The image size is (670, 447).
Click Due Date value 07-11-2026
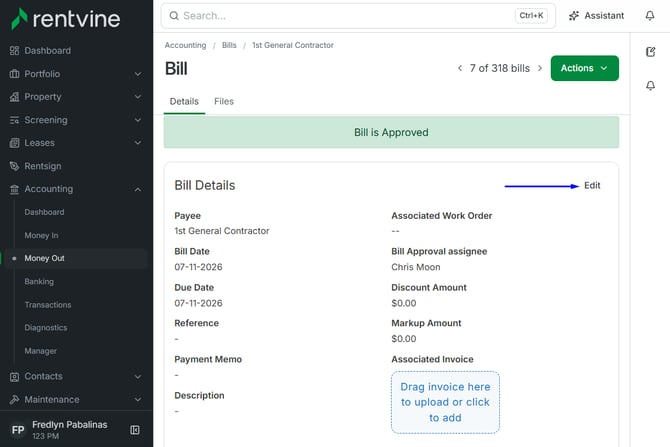[x=198, y=303]
